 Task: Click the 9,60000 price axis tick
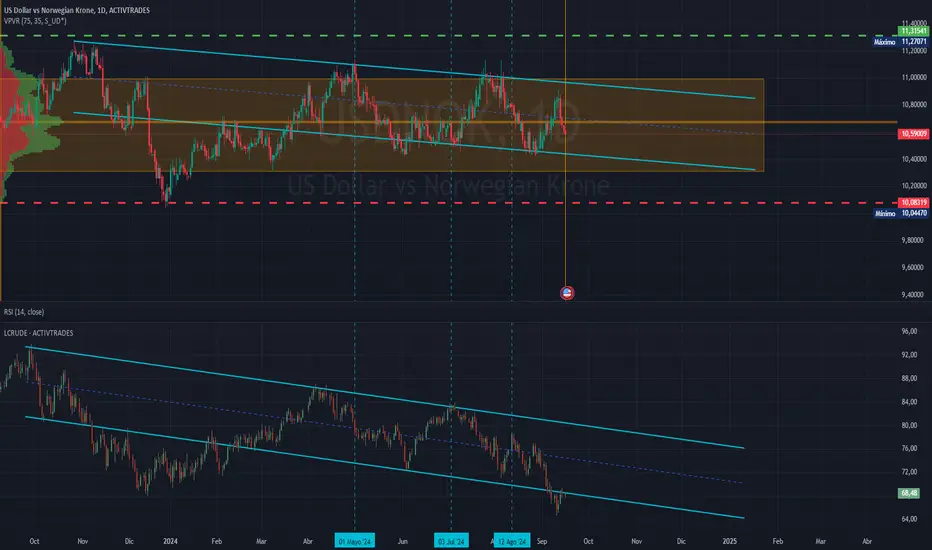914,267
